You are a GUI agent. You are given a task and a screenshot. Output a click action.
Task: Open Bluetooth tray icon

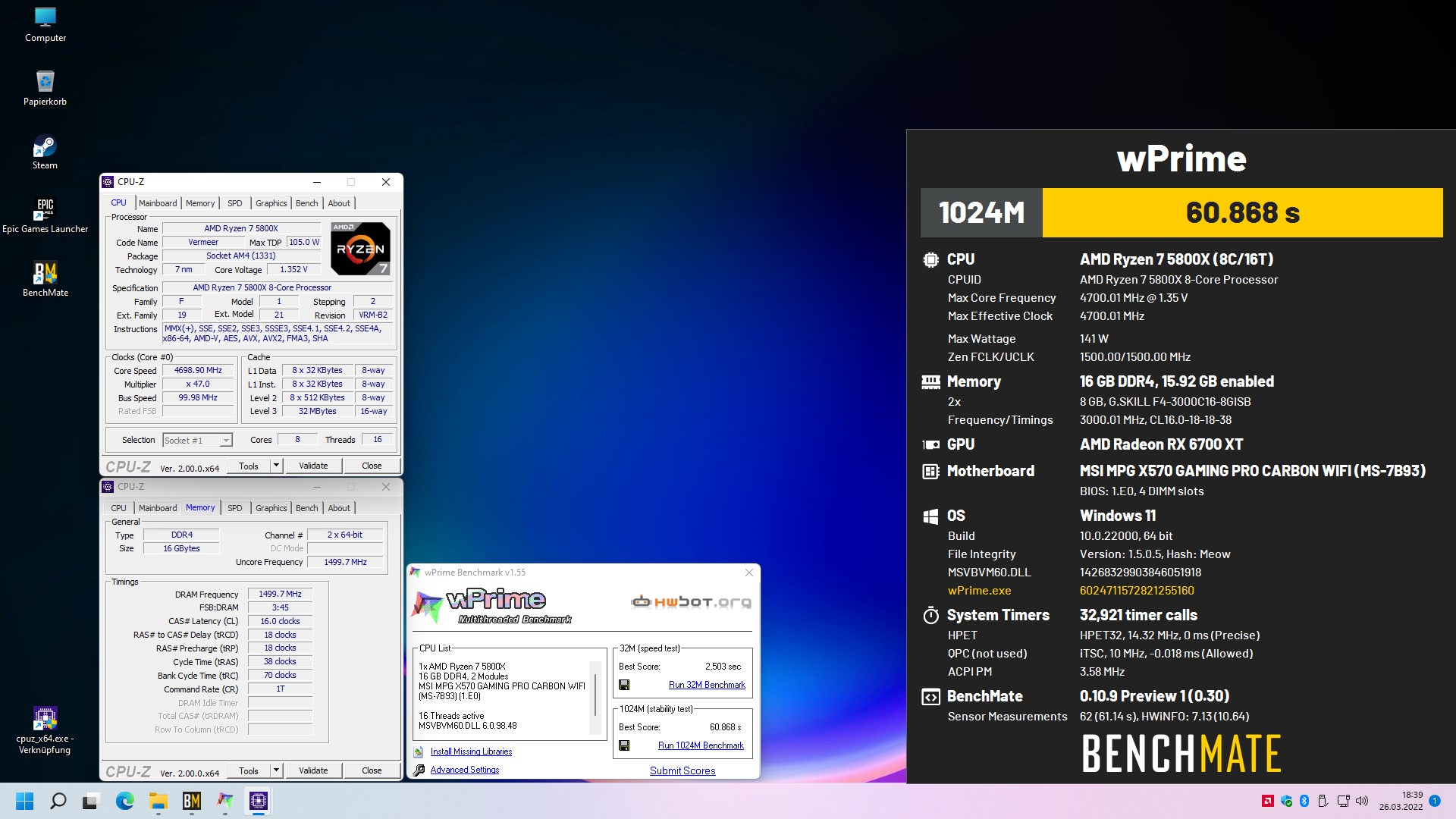coord(1304,801)
